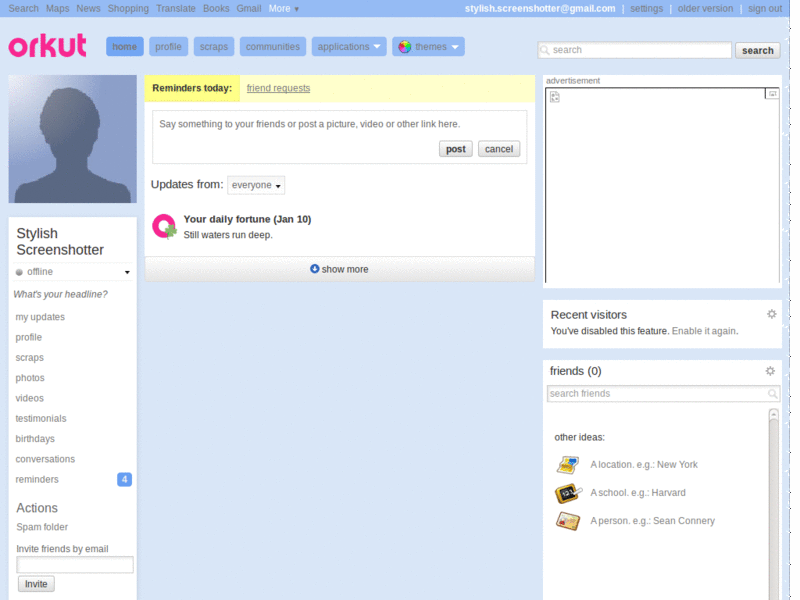Click Enable it again link

704,331
